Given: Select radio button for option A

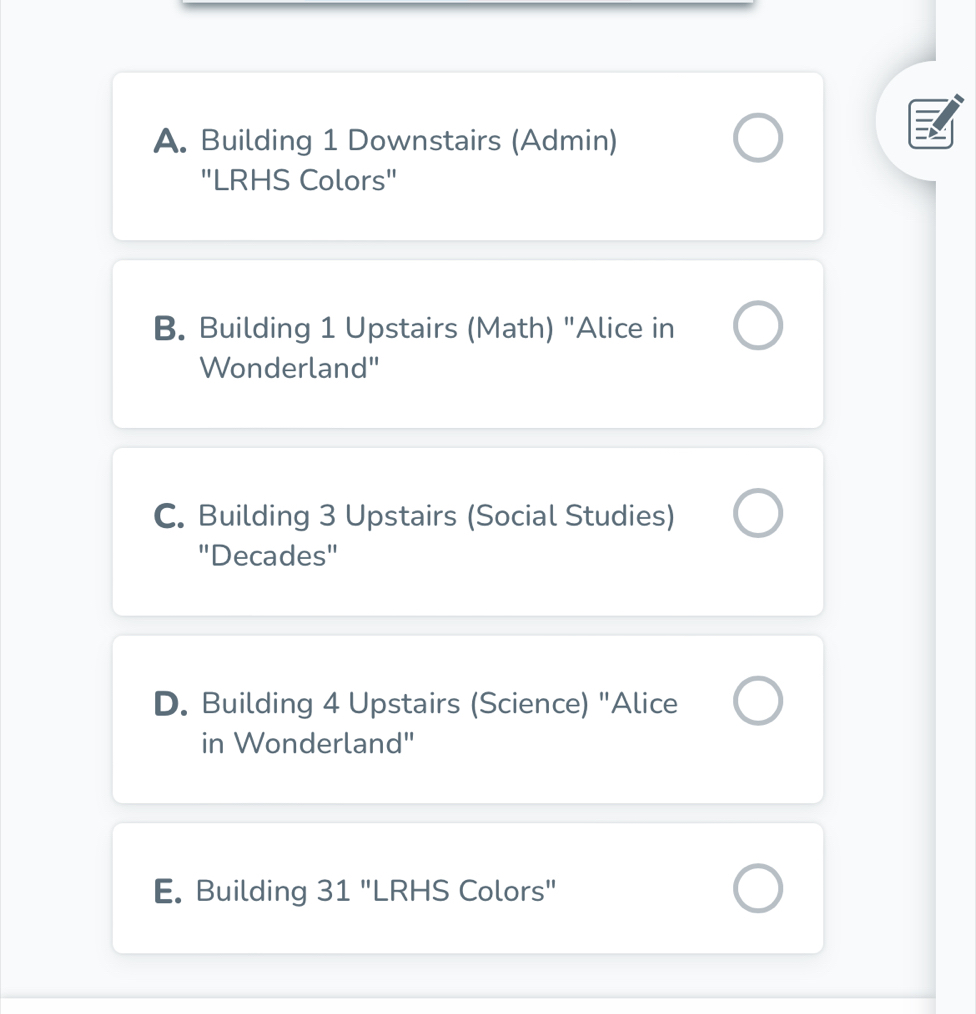Looking at the screenshot, I should click(758, 138).
